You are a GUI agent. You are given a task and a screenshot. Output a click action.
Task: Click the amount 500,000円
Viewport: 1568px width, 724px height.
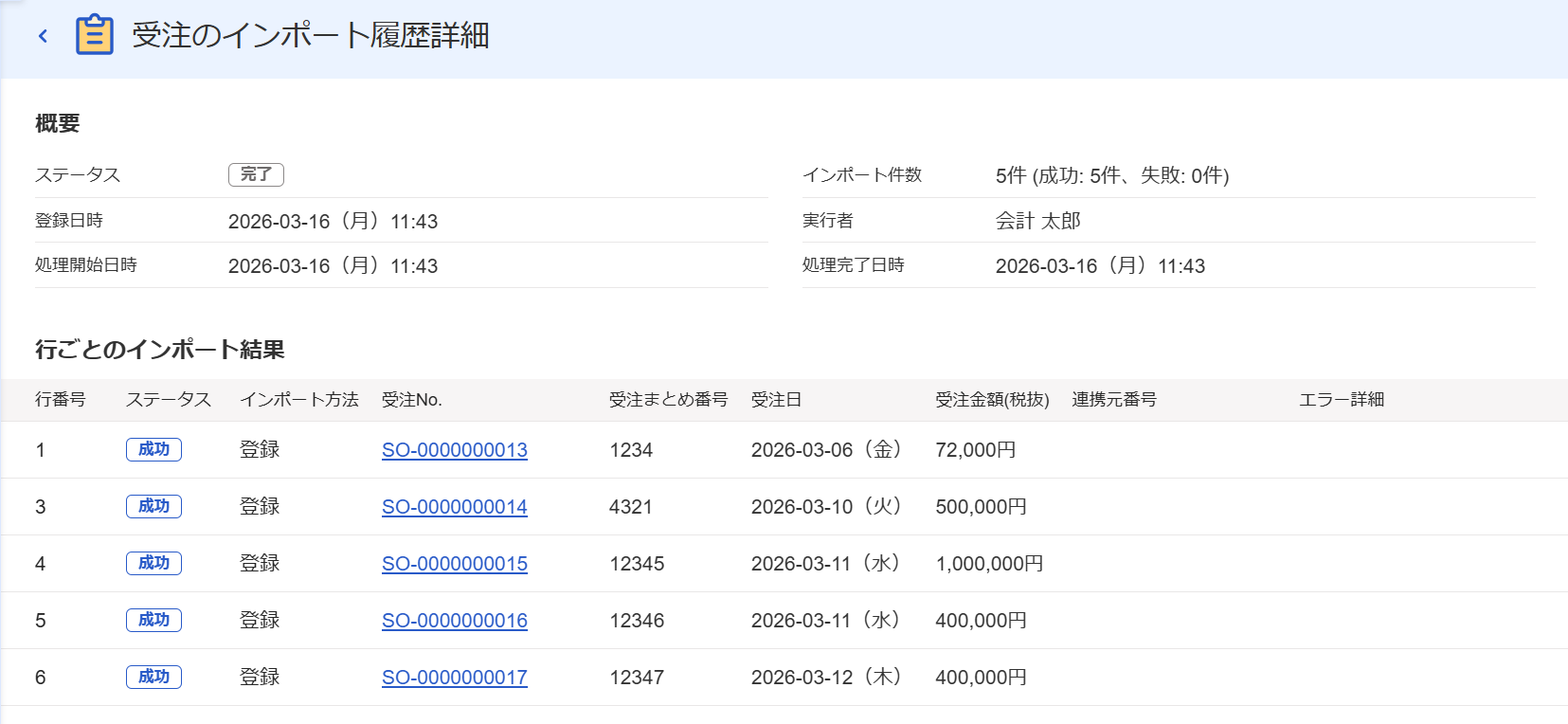pyautogui.click(x=982, y=507)
